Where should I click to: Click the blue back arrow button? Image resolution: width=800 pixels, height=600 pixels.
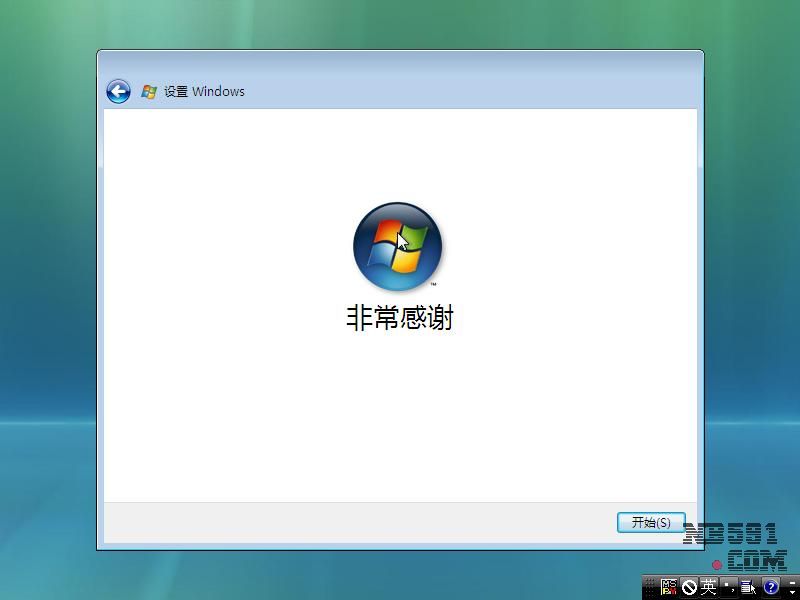[x=118, y=92]
